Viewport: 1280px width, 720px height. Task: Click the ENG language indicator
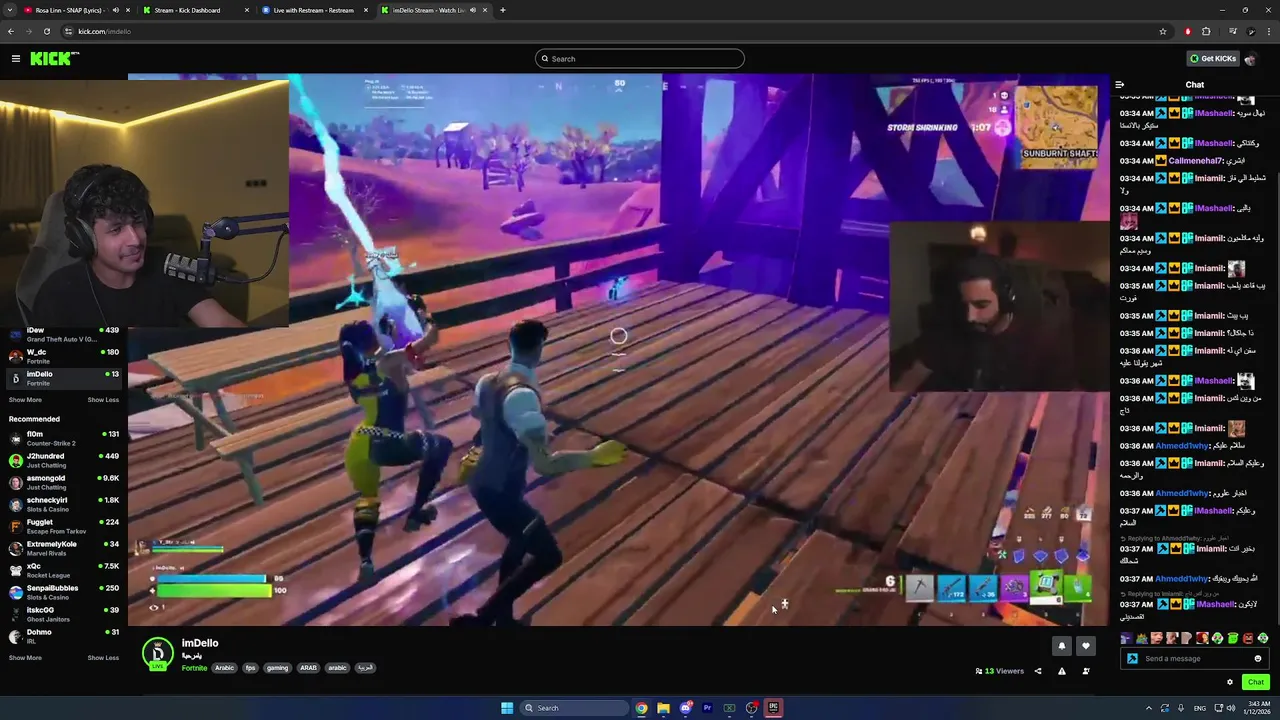pos(1199,708)
